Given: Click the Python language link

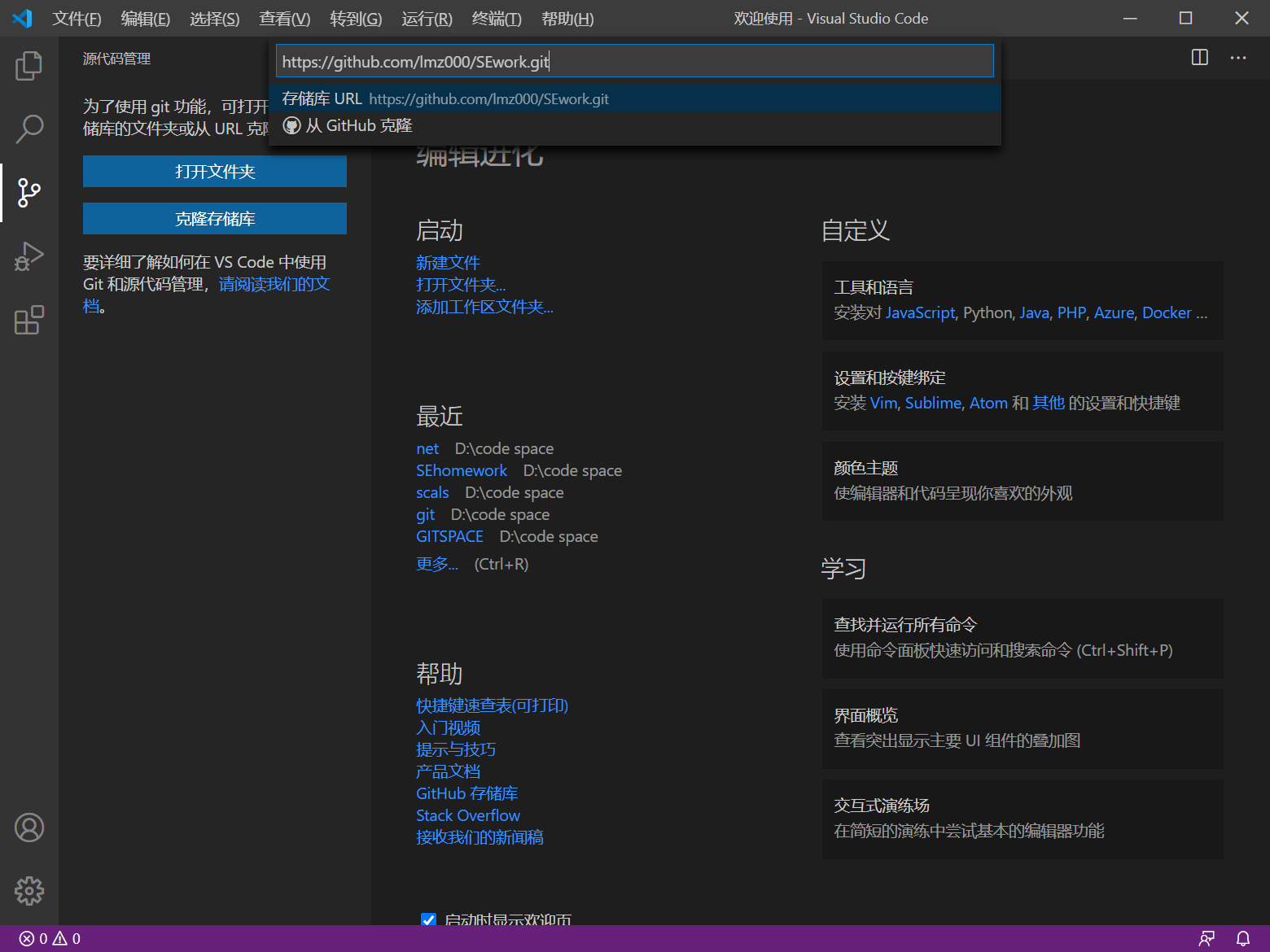Looking at the screenshot, I should coord(988,312).
